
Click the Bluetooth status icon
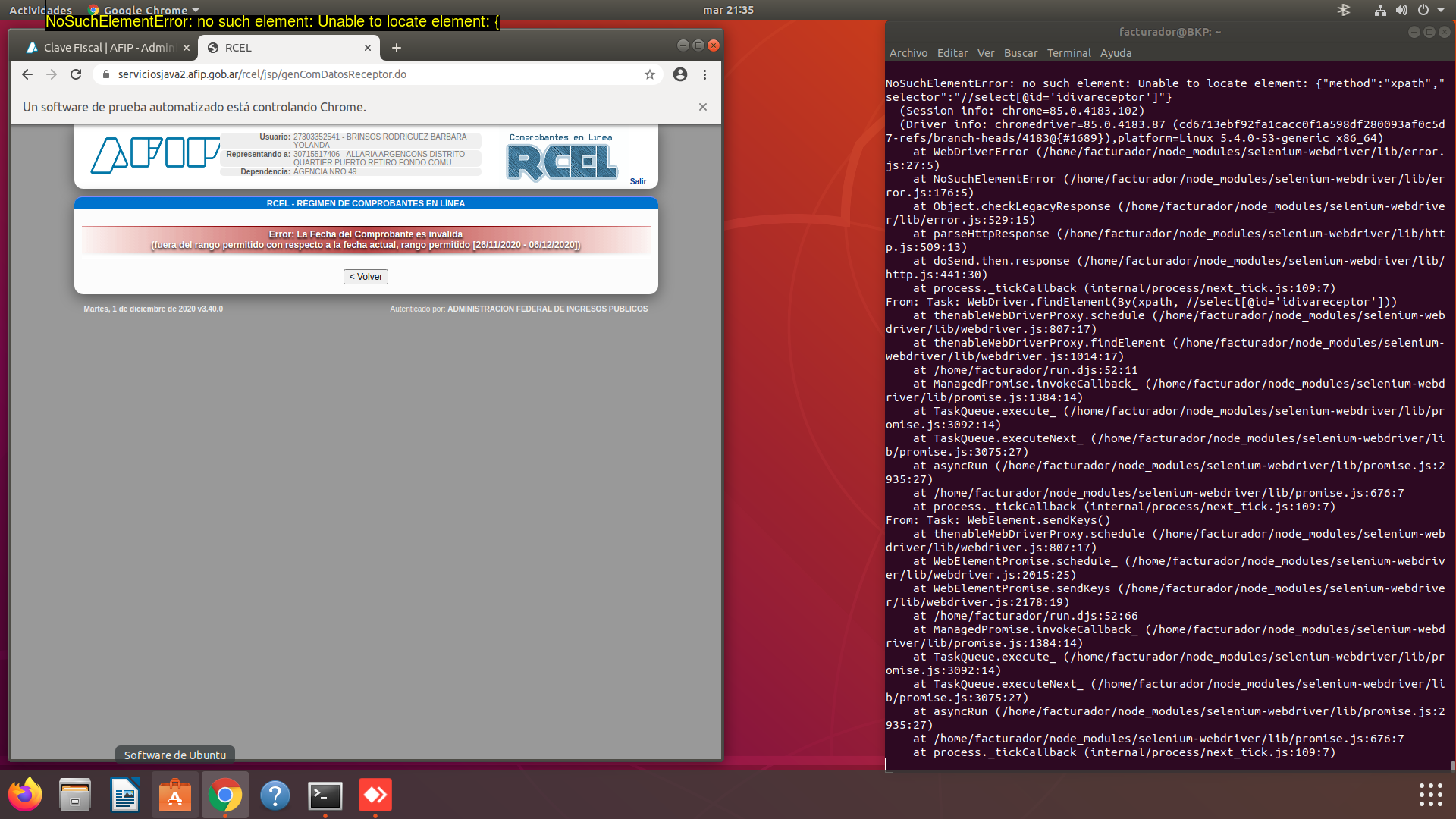(1344, 10)
